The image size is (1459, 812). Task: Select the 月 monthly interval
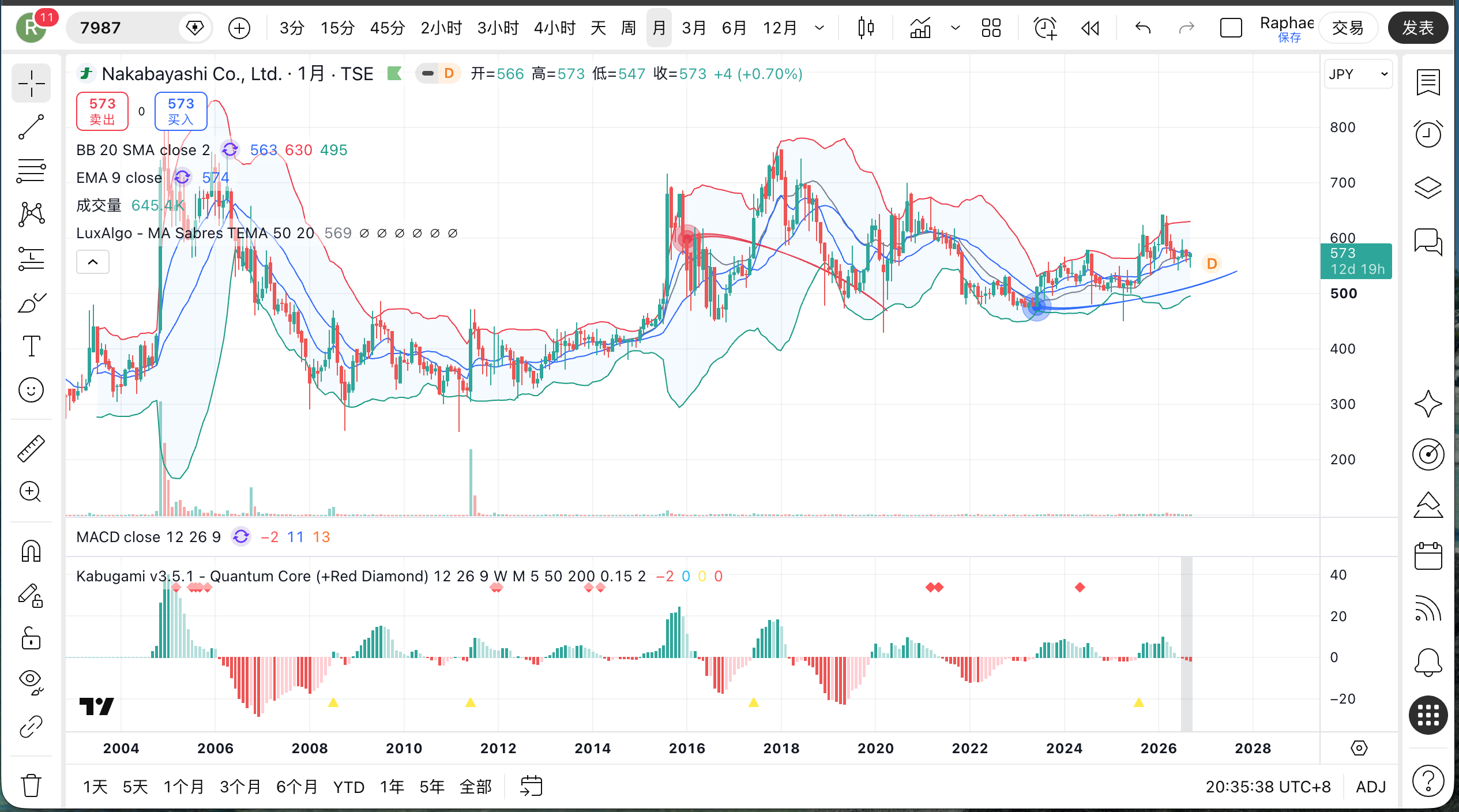pos(659,28)
